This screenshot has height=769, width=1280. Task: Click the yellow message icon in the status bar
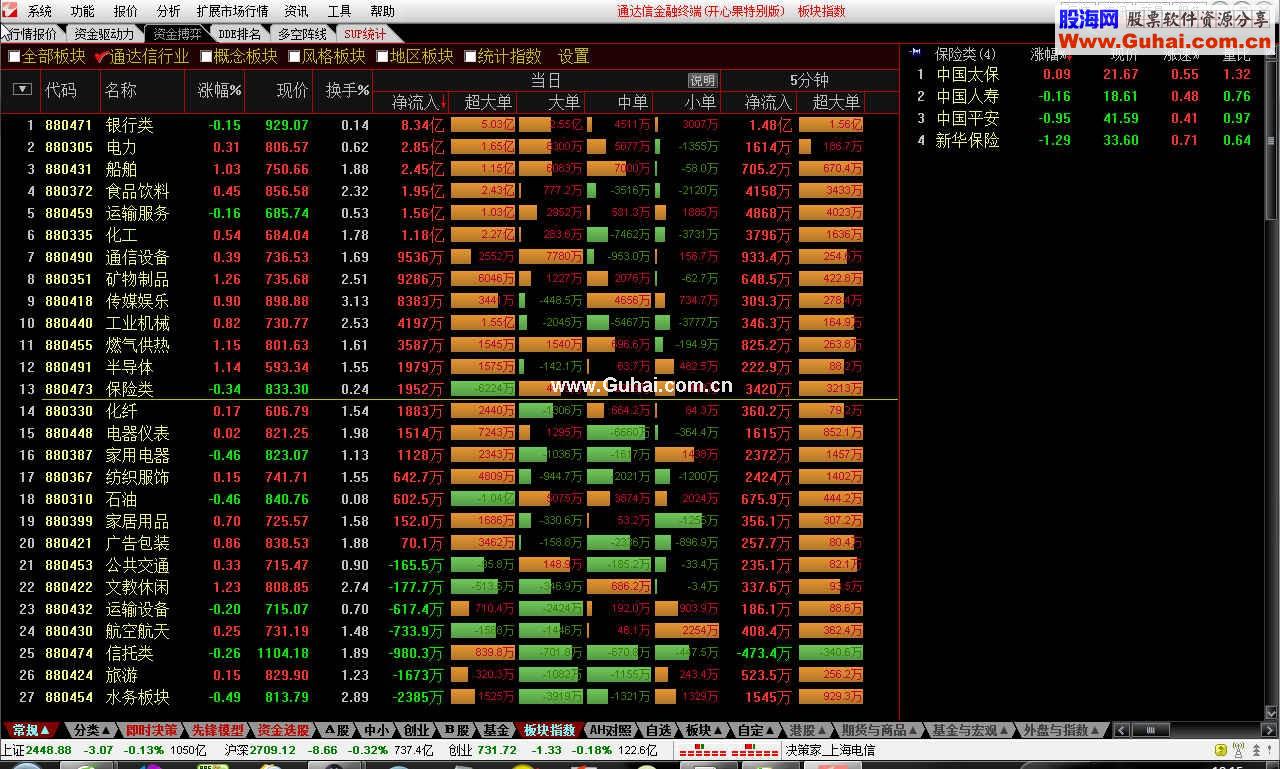coord(1219,750)
